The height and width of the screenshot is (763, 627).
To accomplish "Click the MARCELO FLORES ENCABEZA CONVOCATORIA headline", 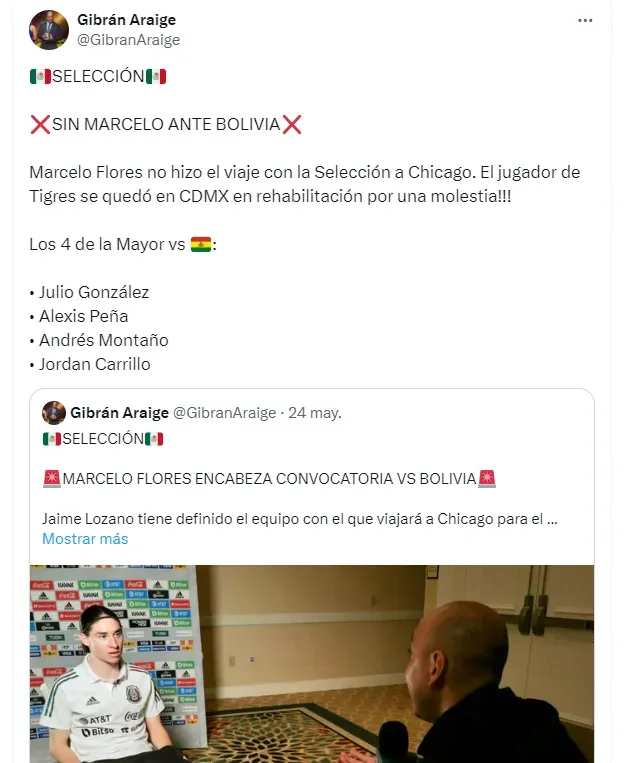I will tap(269, 479).
